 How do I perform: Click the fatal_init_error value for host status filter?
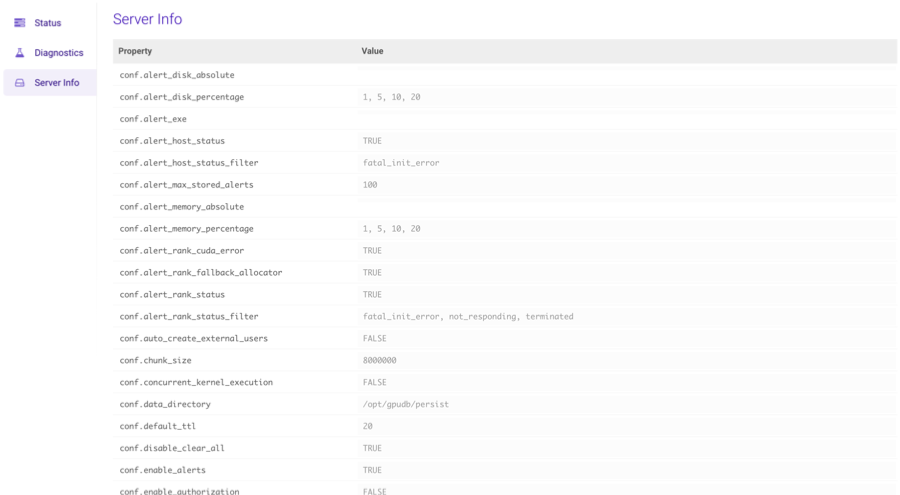pyautogui.click(x=401, y=163)
